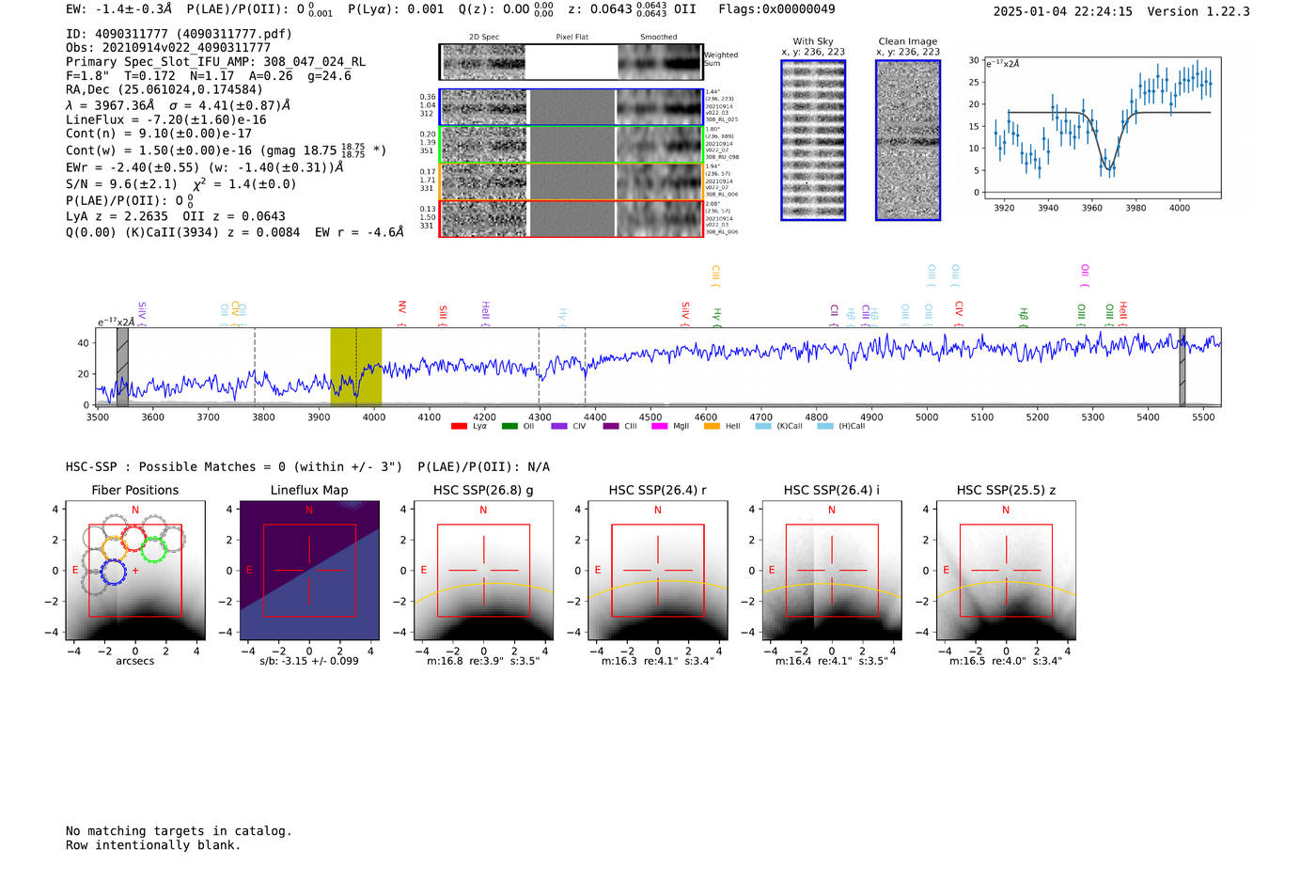Click the (K)CaII legend swatch

tap(763, 426)
